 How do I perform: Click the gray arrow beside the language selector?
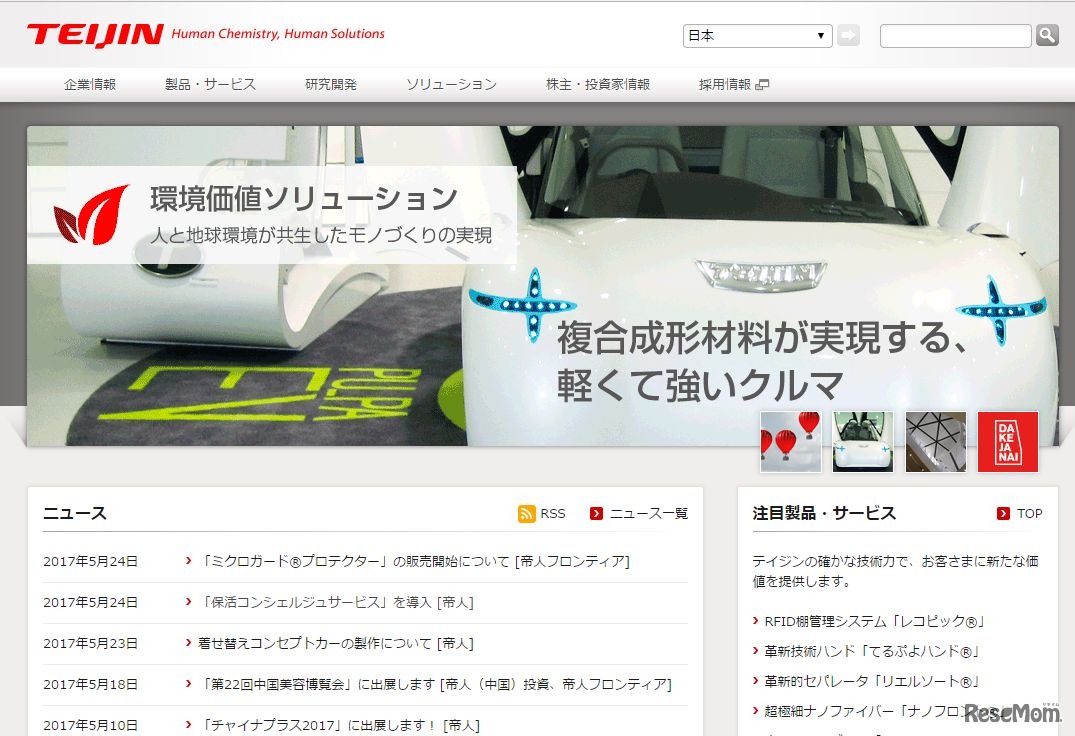(x=848, y=35)
